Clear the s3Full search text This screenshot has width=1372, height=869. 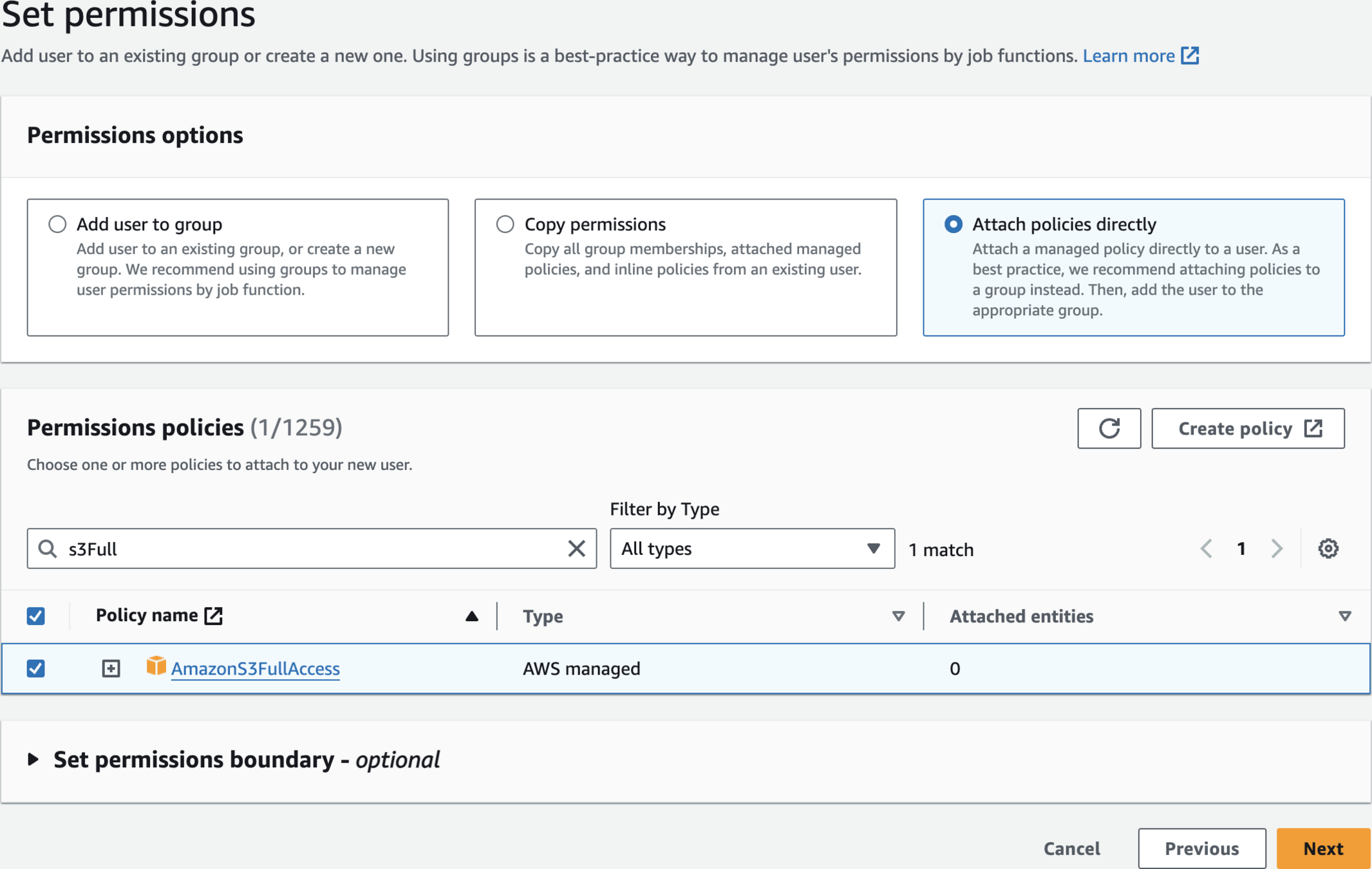[x=576, y=548]
